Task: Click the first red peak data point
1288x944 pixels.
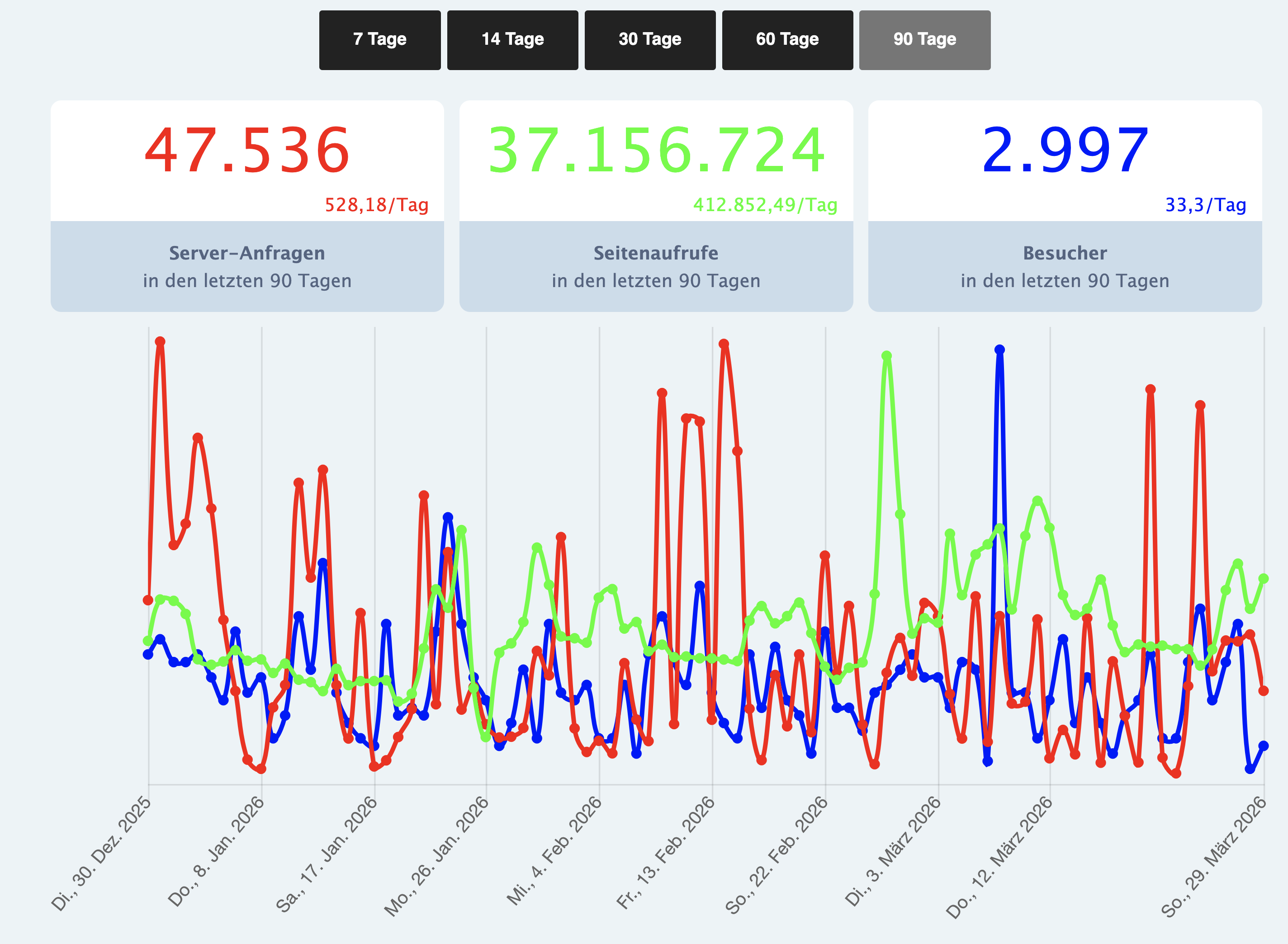Action: [160, 342]
